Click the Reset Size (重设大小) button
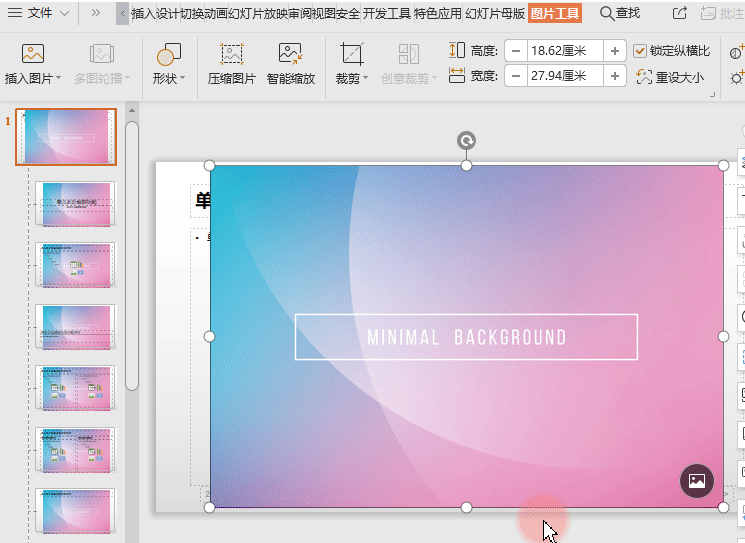 [670, 77]
